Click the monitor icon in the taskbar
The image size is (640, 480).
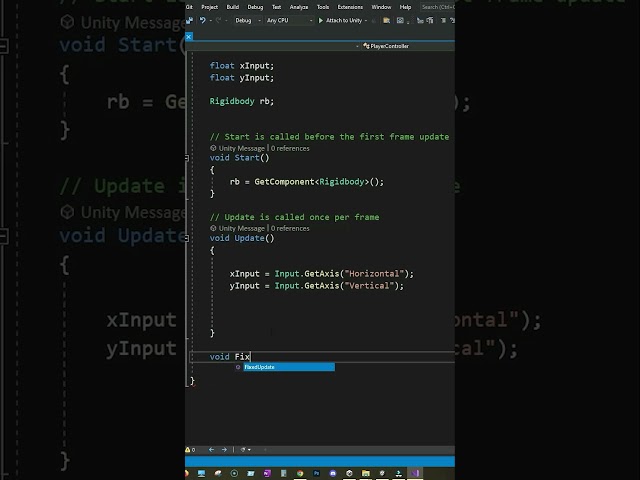tap(201, 473)
